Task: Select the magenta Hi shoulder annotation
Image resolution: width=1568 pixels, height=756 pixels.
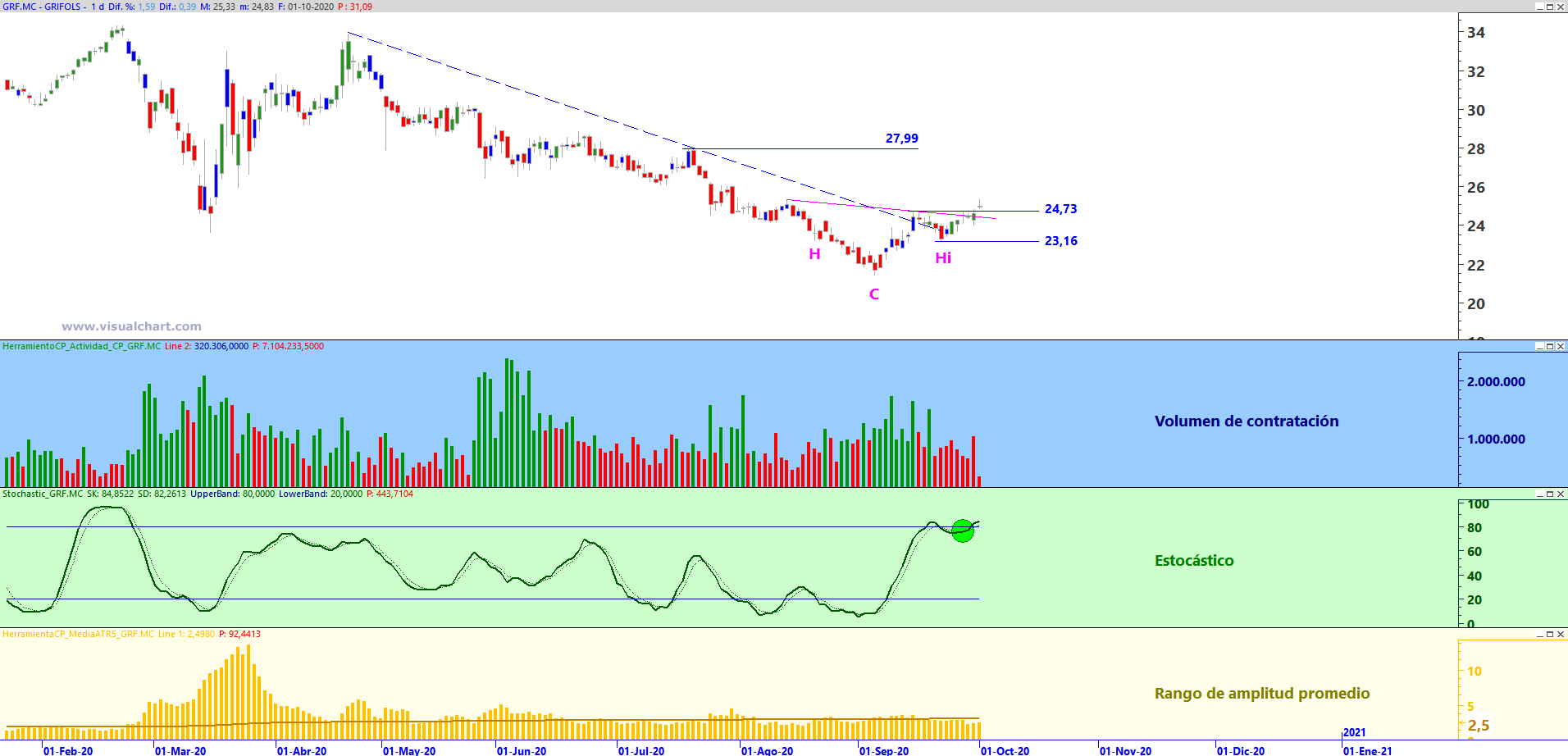Action: click(x=943, y=258)
